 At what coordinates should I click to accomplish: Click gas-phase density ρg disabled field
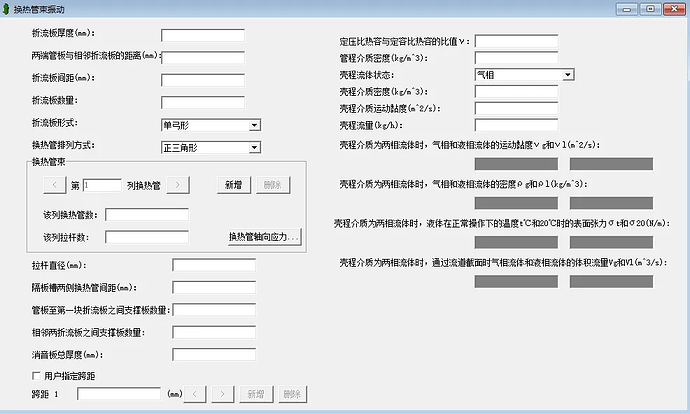click(516, 203)
